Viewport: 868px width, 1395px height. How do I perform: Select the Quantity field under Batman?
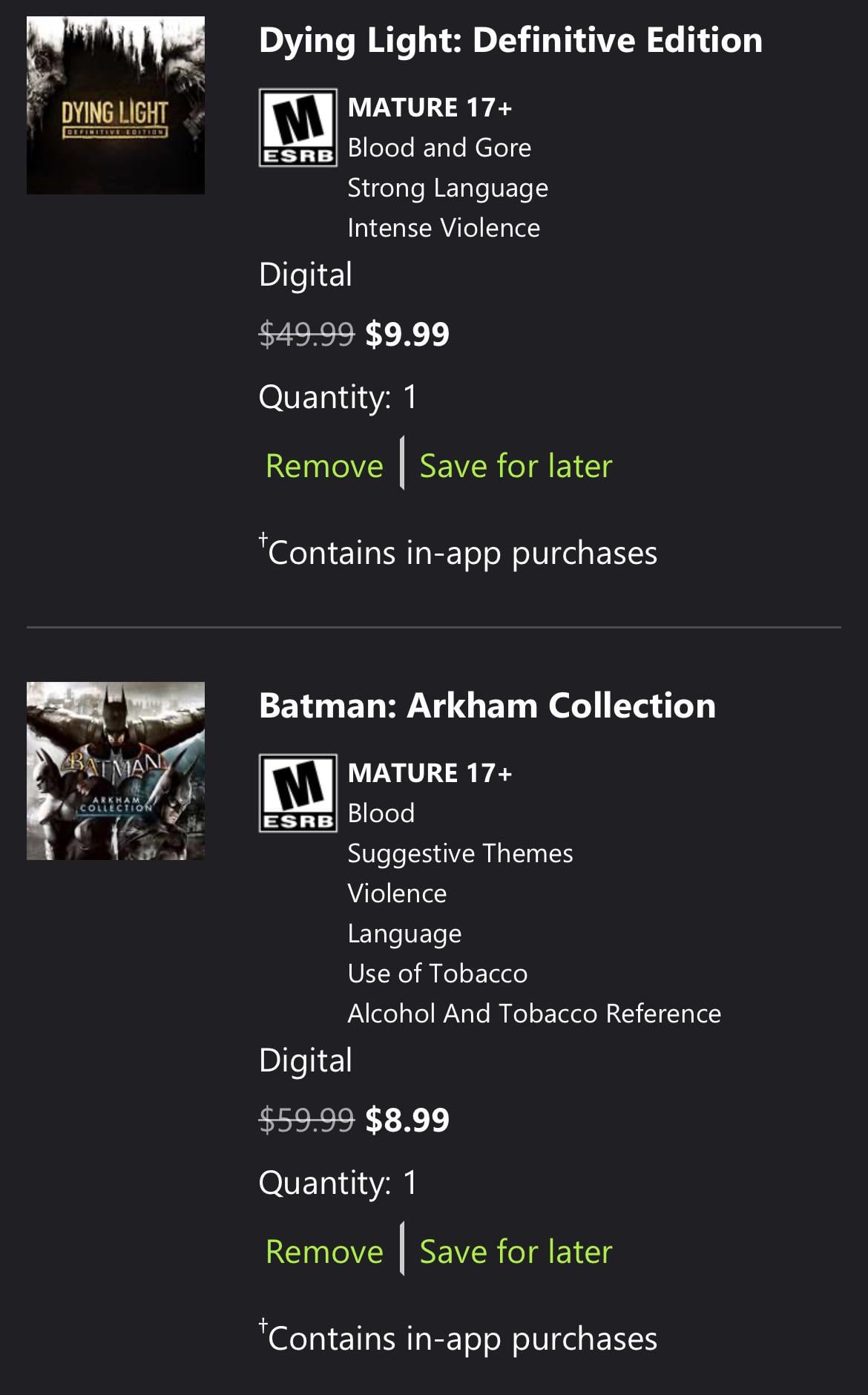click(x=338, y=1183)
